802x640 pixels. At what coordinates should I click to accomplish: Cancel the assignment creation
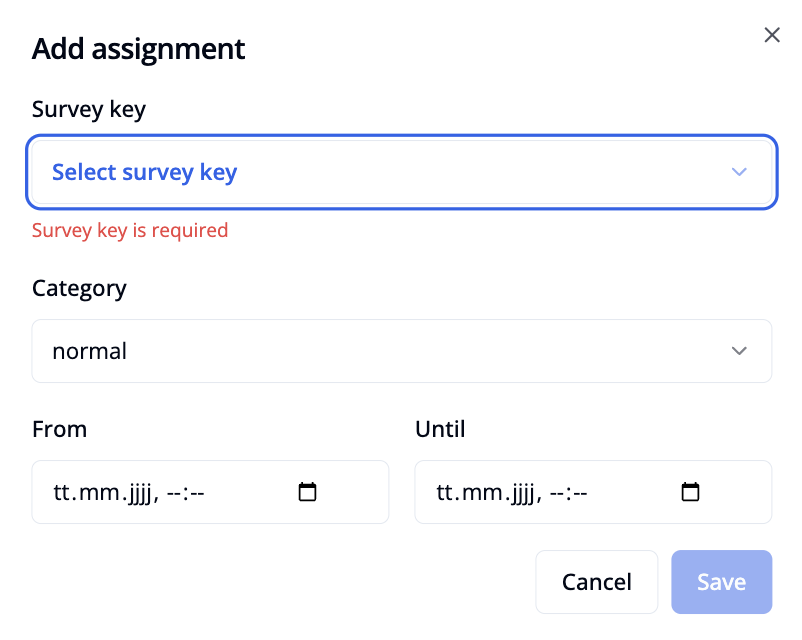pyautogui.click(x=596, y=582)
